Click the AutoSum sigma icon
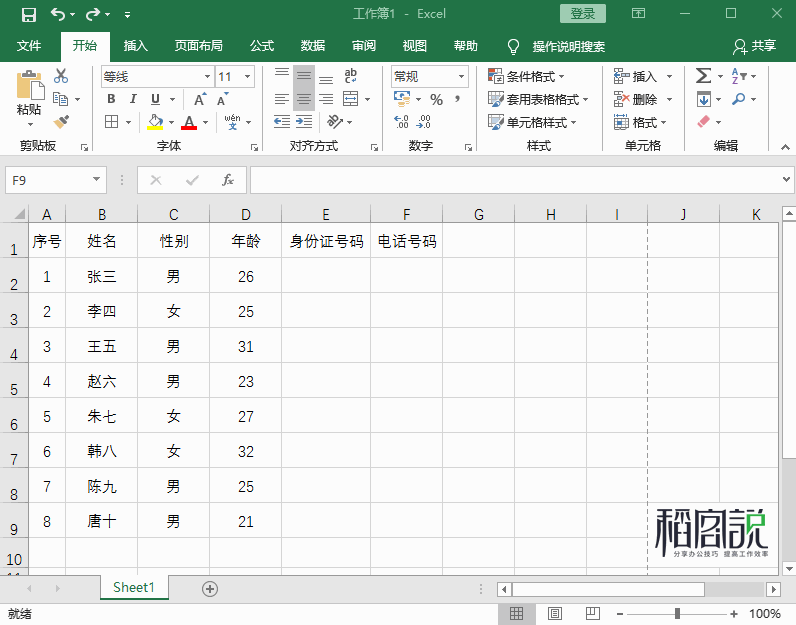 click(x=703, y=76)
